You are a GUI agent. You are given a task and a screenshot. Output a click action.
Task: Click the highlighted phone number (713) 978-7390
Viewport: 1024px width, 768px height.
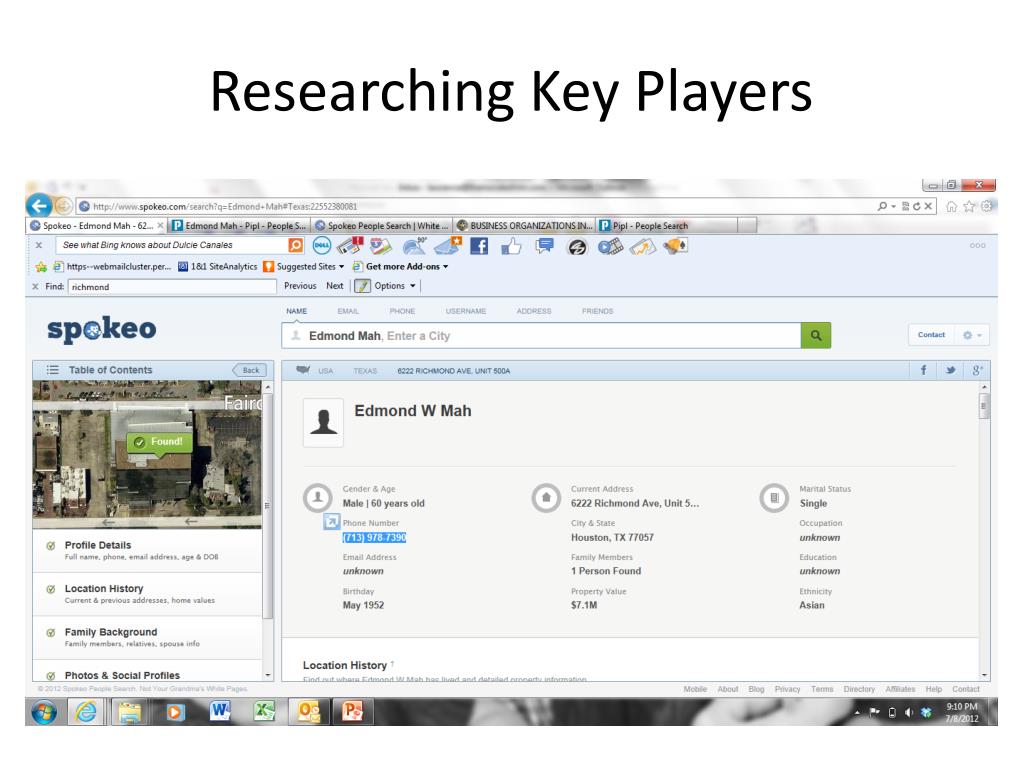tap(374, 537)
